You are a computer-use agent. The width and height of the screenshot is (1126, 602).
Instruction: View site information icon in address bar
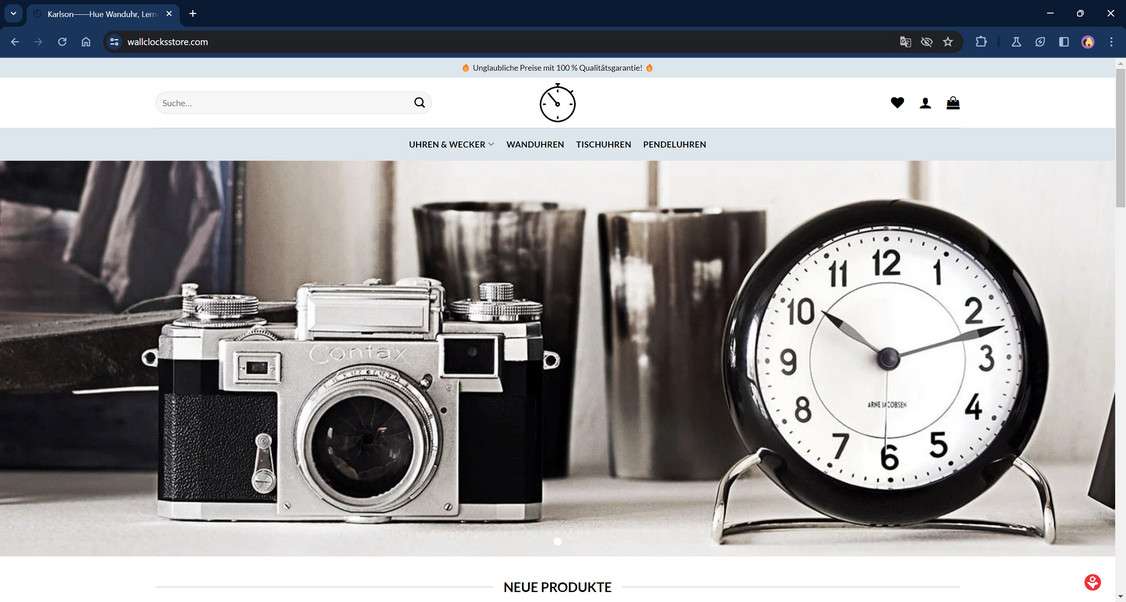click(x=114, y=42)
